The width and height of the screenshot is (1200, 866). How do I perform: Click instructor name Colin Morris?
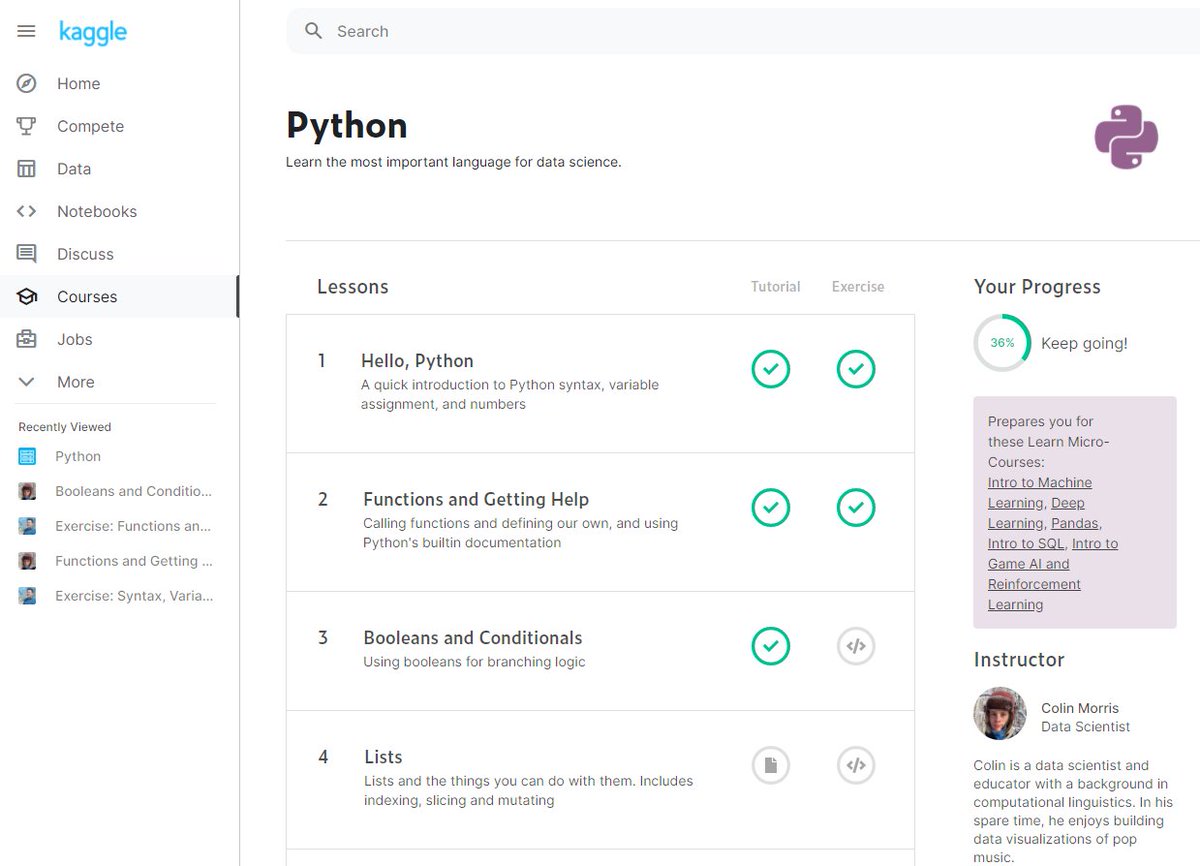click(1080, 708)
